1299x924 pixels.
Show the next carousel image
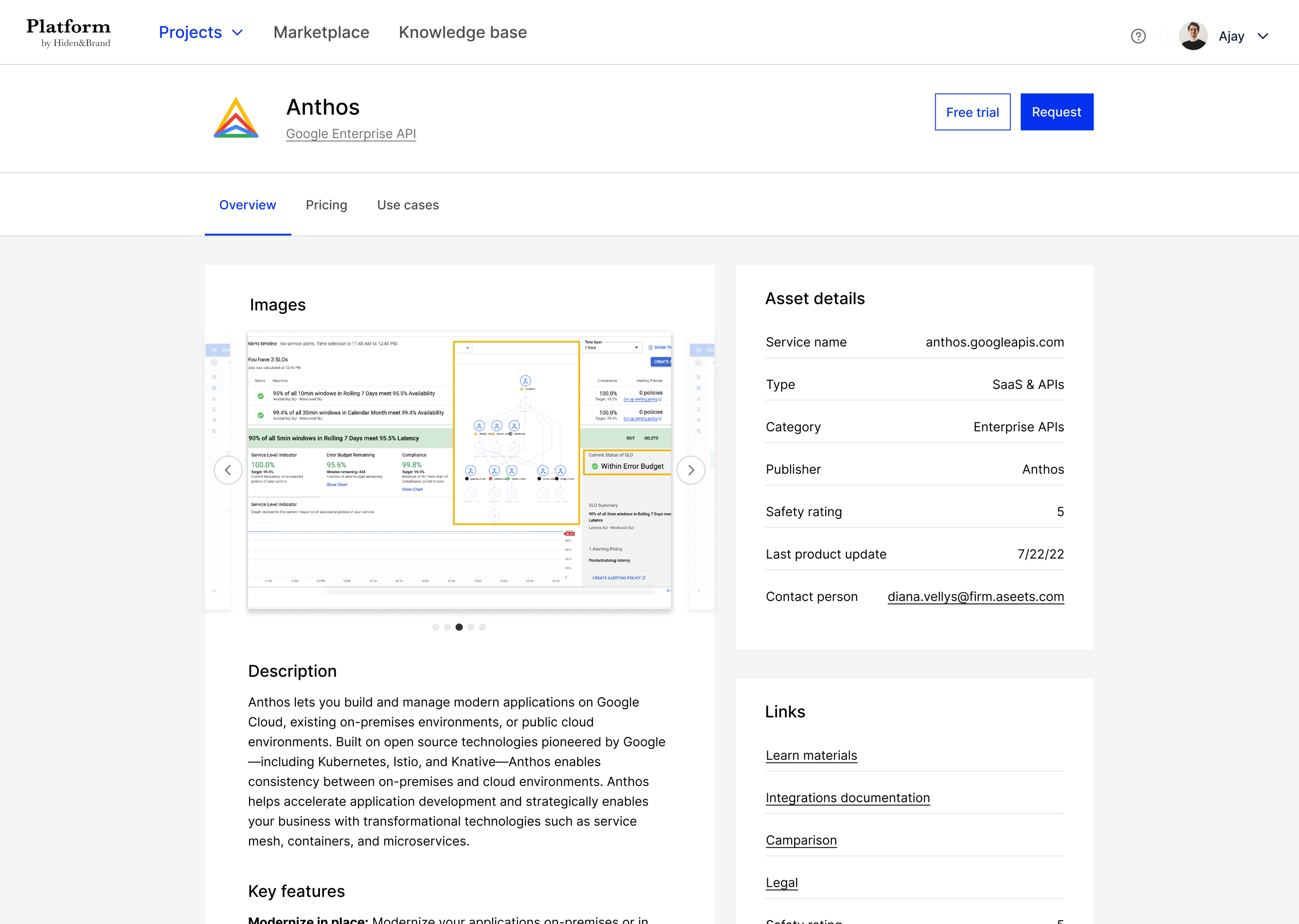pos(691,470)
